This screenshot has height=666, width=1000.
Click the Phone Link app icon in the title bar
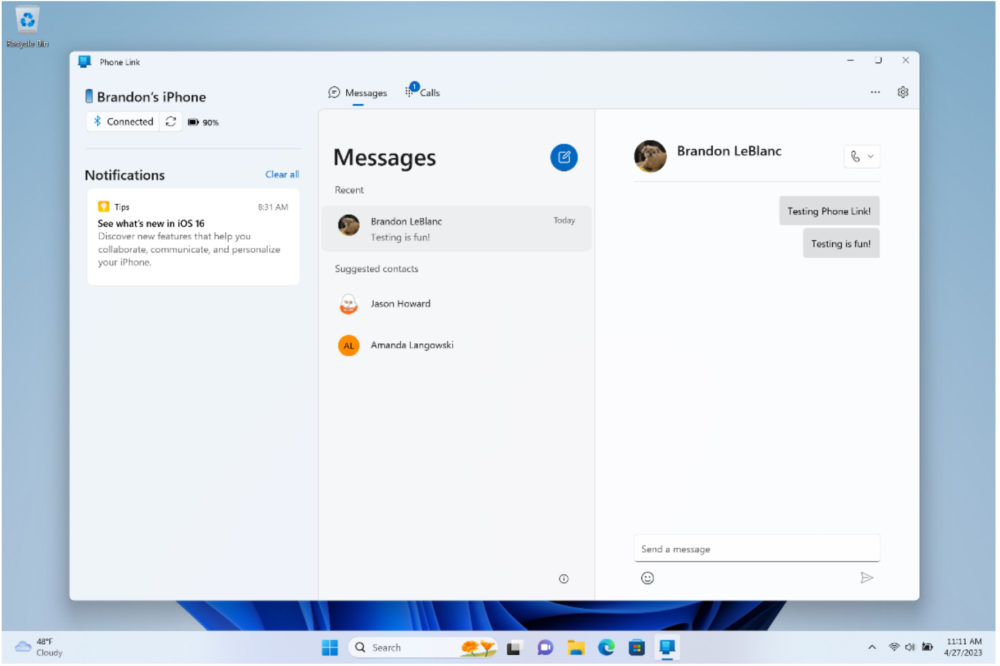tap(84, 62)
